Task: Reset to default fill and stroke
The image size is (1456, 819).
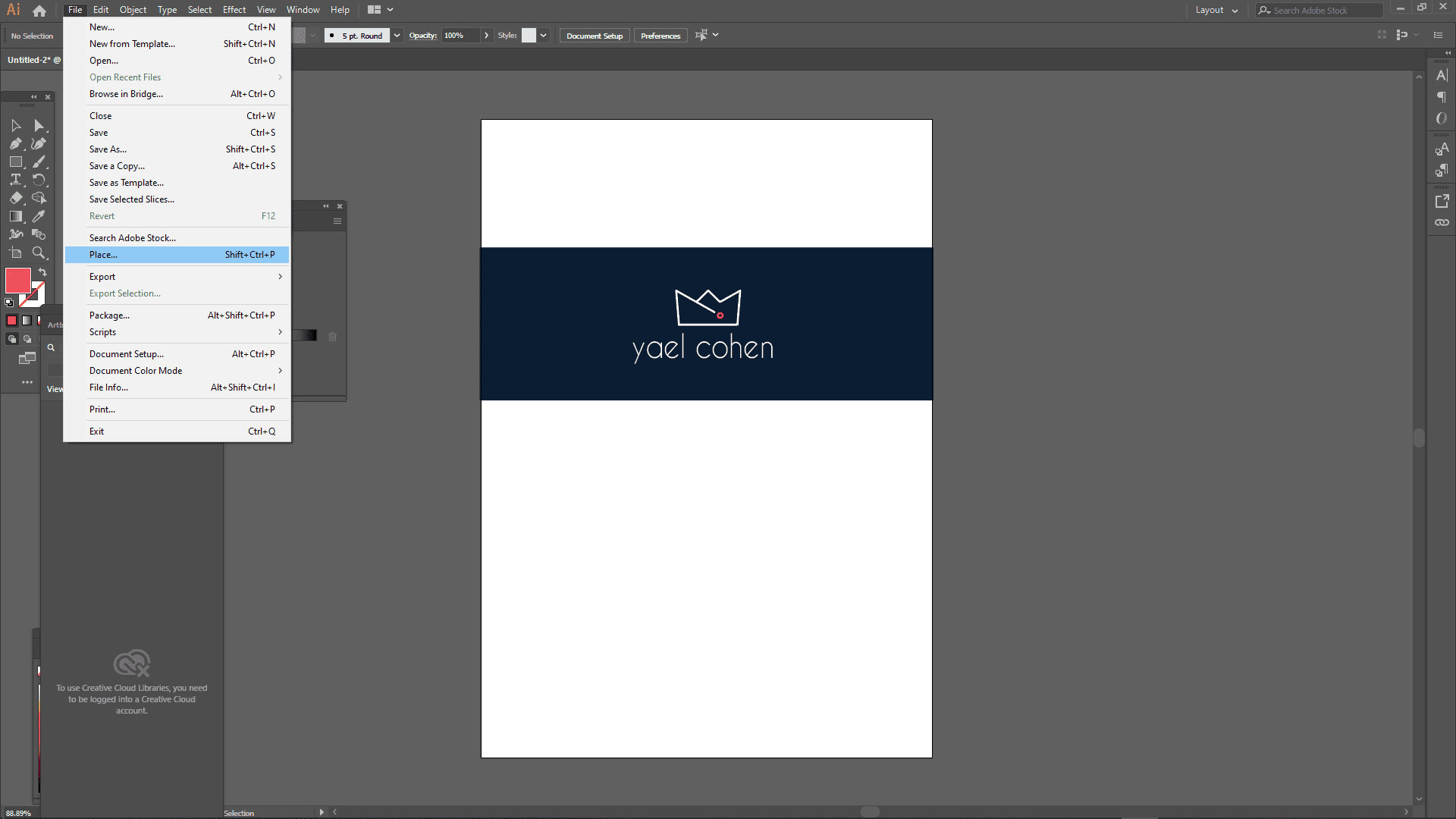Action: [x=9, y=302]
